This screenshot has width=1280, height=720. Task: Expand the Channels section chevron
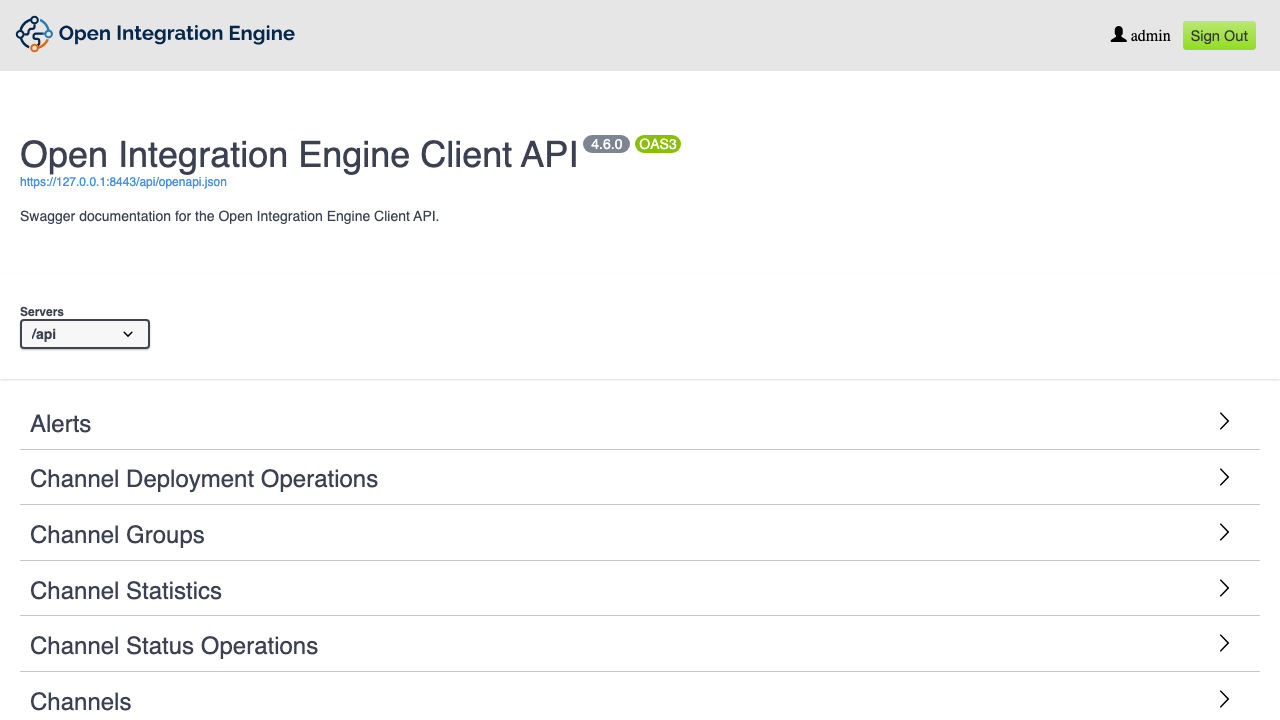pyautogui.click(x=1224, y=699)
